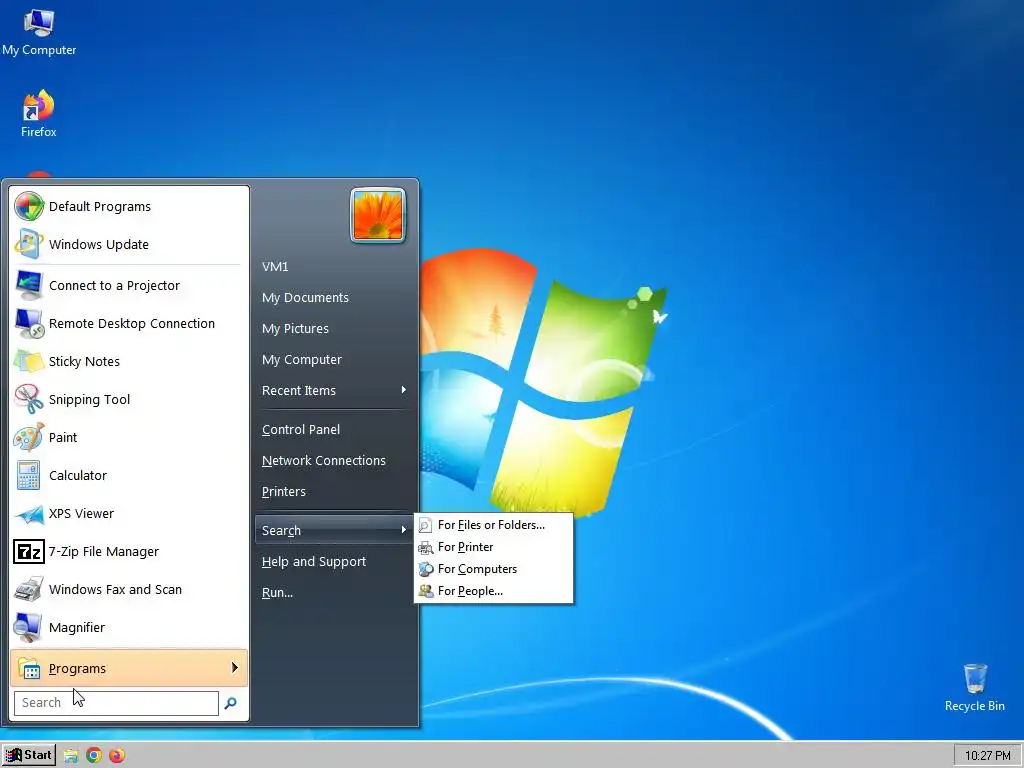Click the Programs folder icon
The height and width of the screenshot is (768, 1024).
coord(29,668)
